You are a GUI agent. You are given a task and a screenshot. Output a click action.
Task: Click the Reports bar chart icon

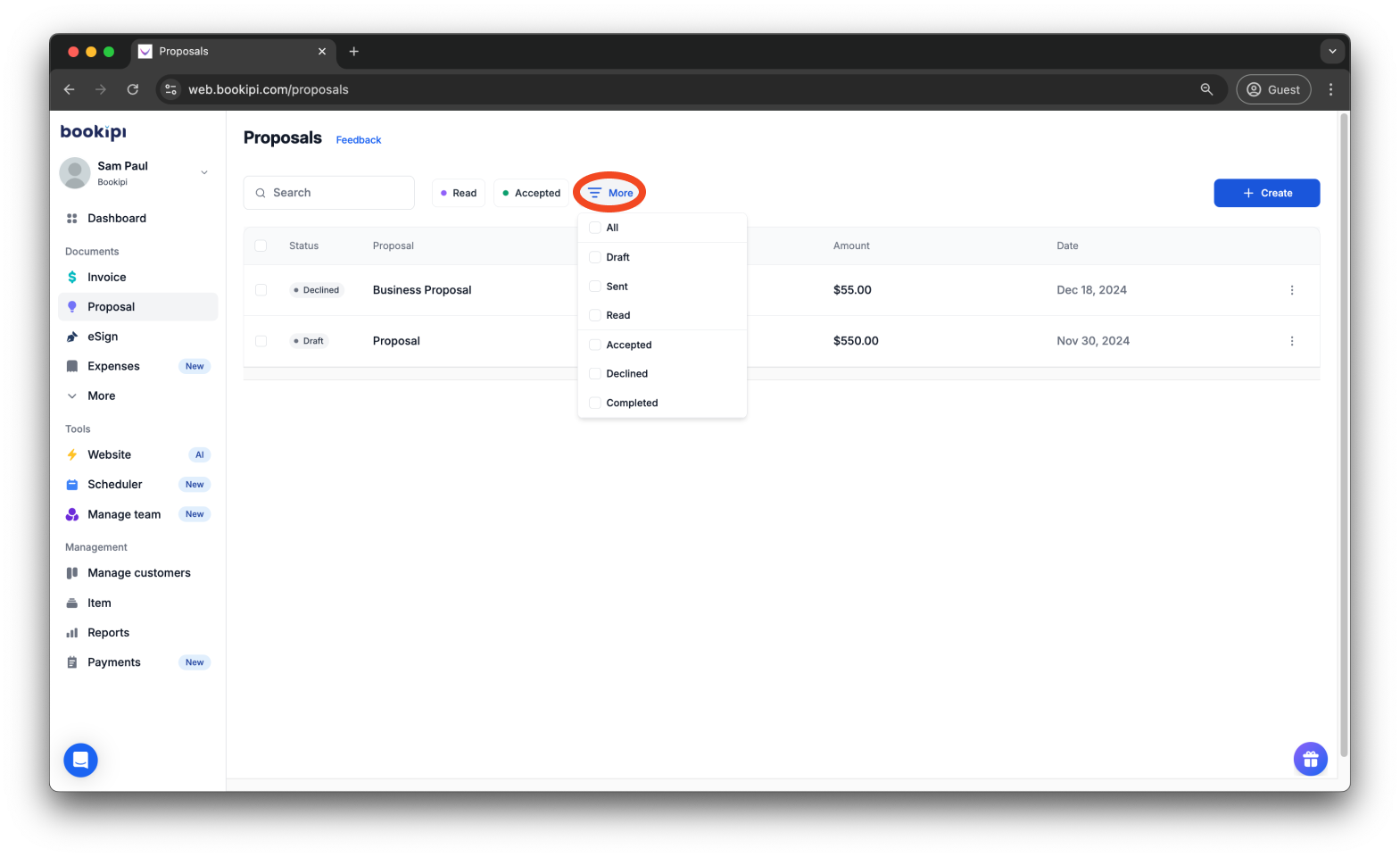tap(72, 633)
